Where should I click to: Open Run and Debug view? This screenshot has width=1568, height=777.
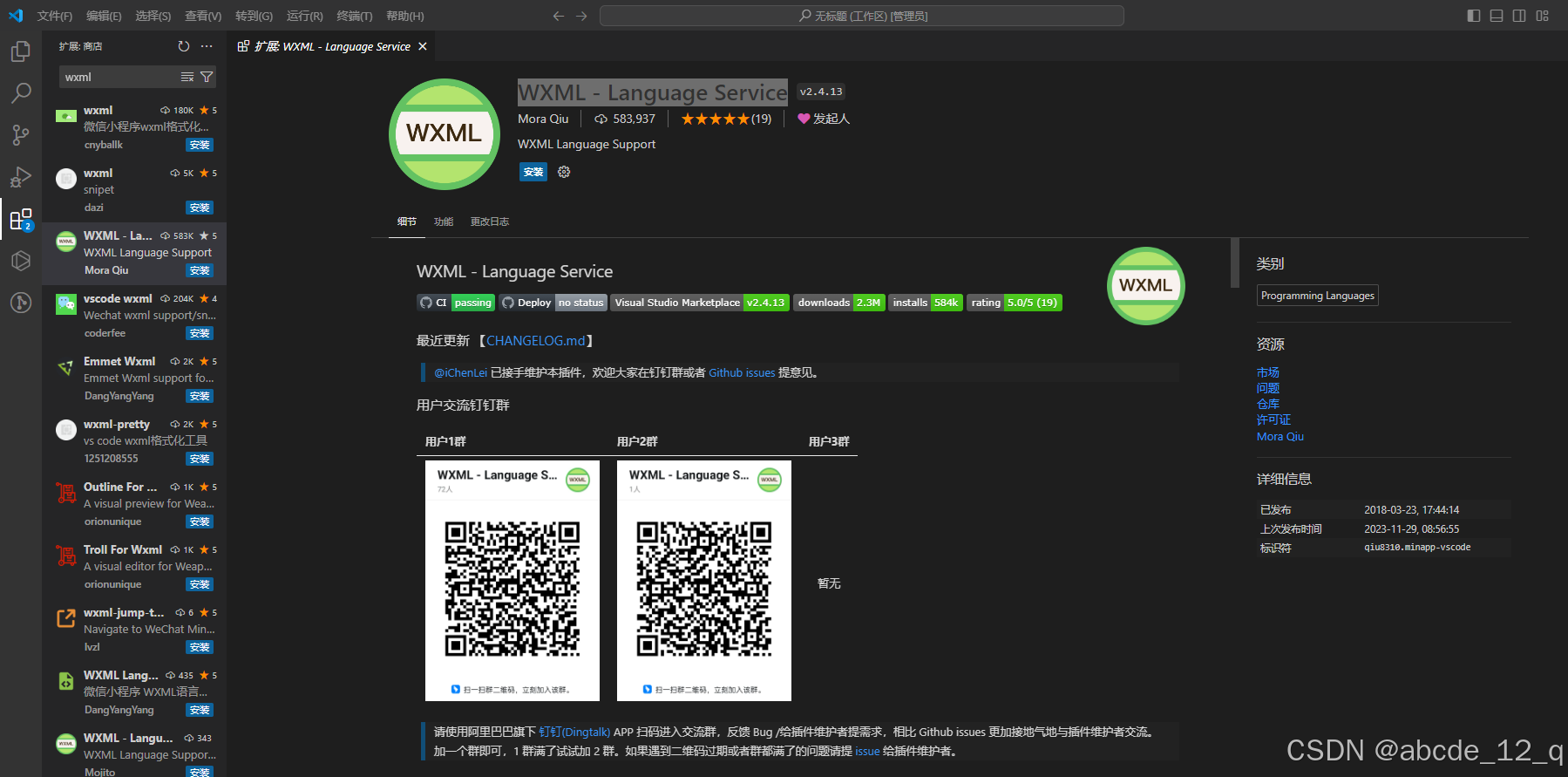[x=21, y=177]
